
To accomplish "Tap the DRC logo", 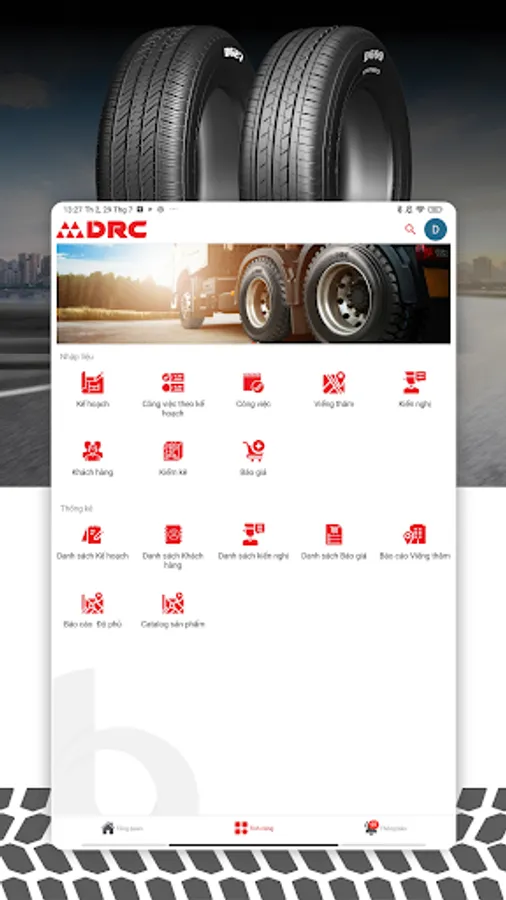I will click(x=102, y=230).
